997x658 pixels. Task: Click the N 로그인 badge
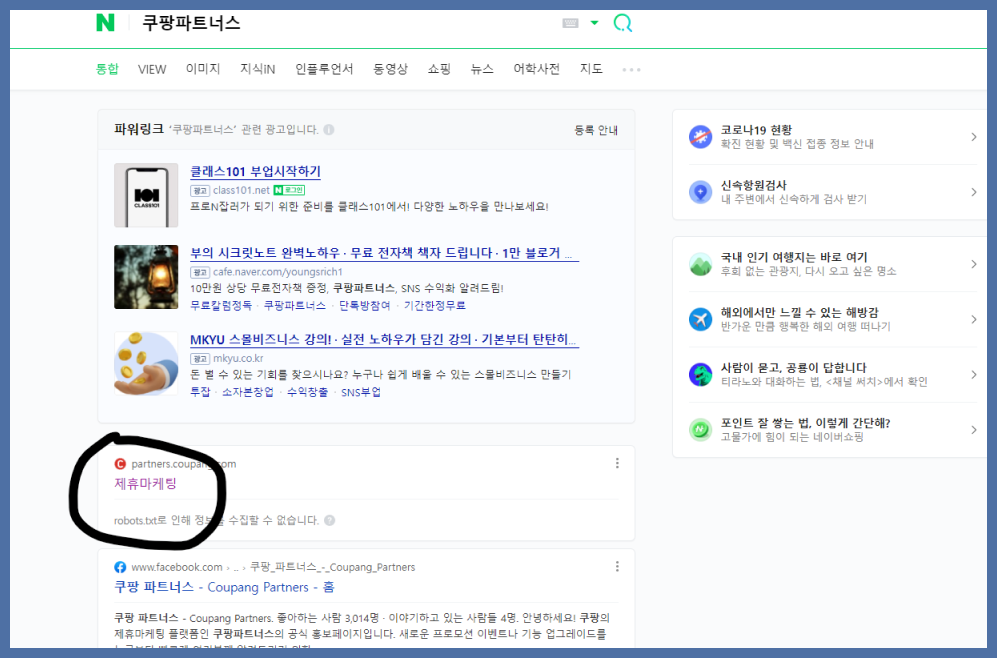(289, 190)
